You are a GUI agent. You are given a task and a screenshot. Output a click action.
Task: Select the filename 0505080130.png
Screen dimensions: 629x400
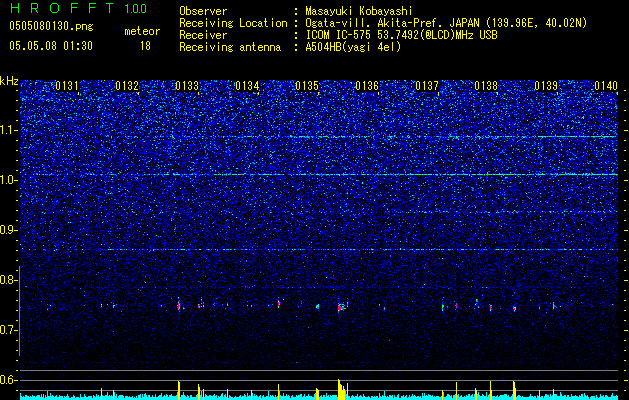(x=51, y=26)
